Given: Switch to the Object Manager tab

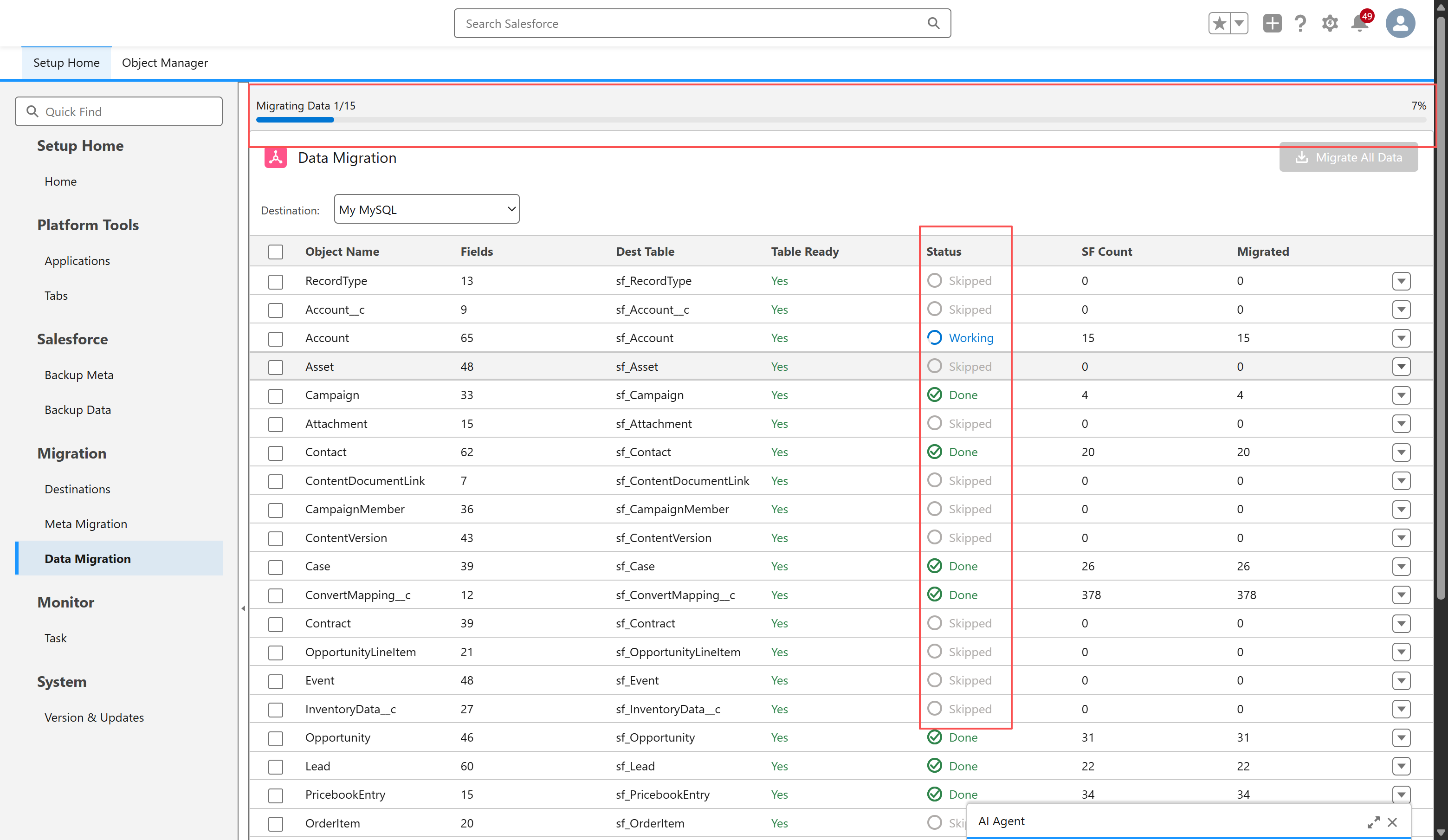Looking at the screenshot, I should pyautogui.click(x=165, y=63).
